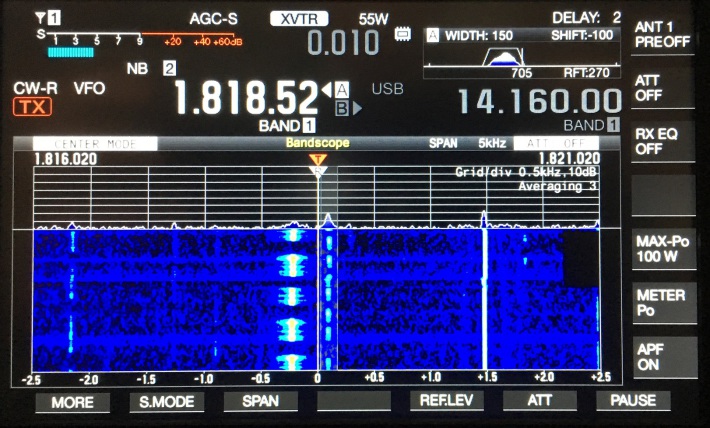This screenshot has width=710, height=428.
Task: Tap the S-meter signal strength bar
Action: click(x=70, y=52)
